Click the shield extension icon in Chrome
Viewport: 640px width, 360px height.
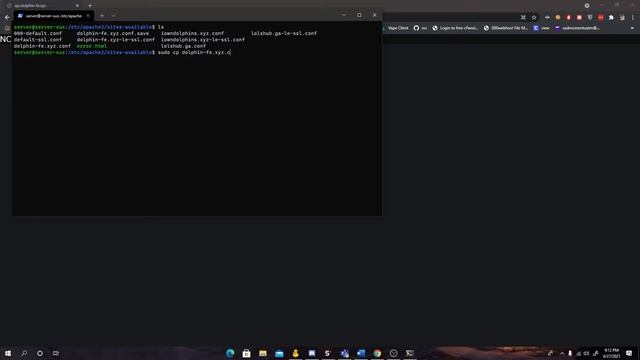590,18
